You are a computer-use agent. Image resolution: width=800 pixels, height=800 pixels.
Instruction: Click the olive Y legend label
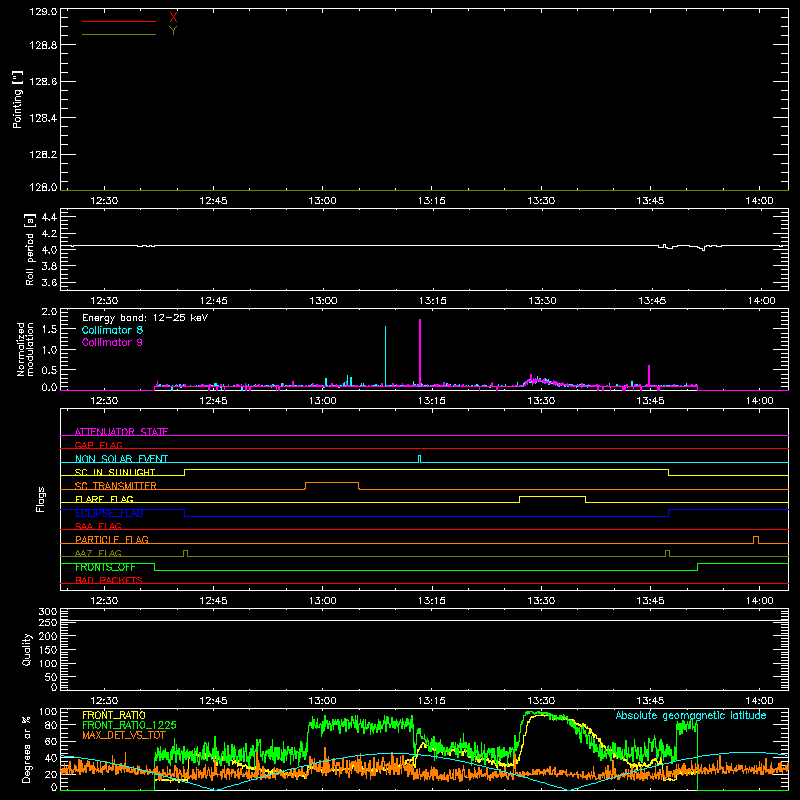[173, 31]
